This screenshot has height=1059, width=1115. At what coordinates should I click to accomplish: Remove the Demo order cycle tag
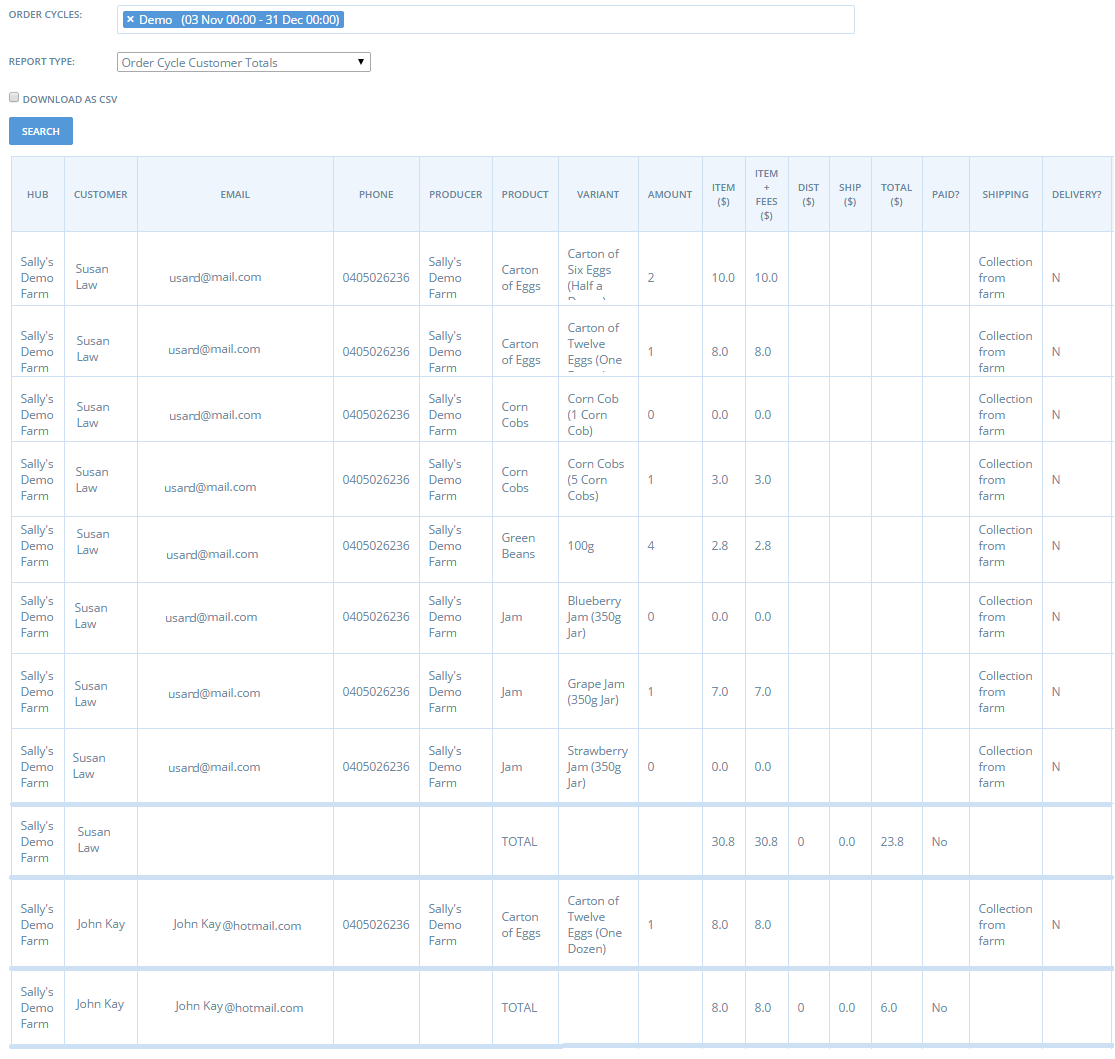130,20
